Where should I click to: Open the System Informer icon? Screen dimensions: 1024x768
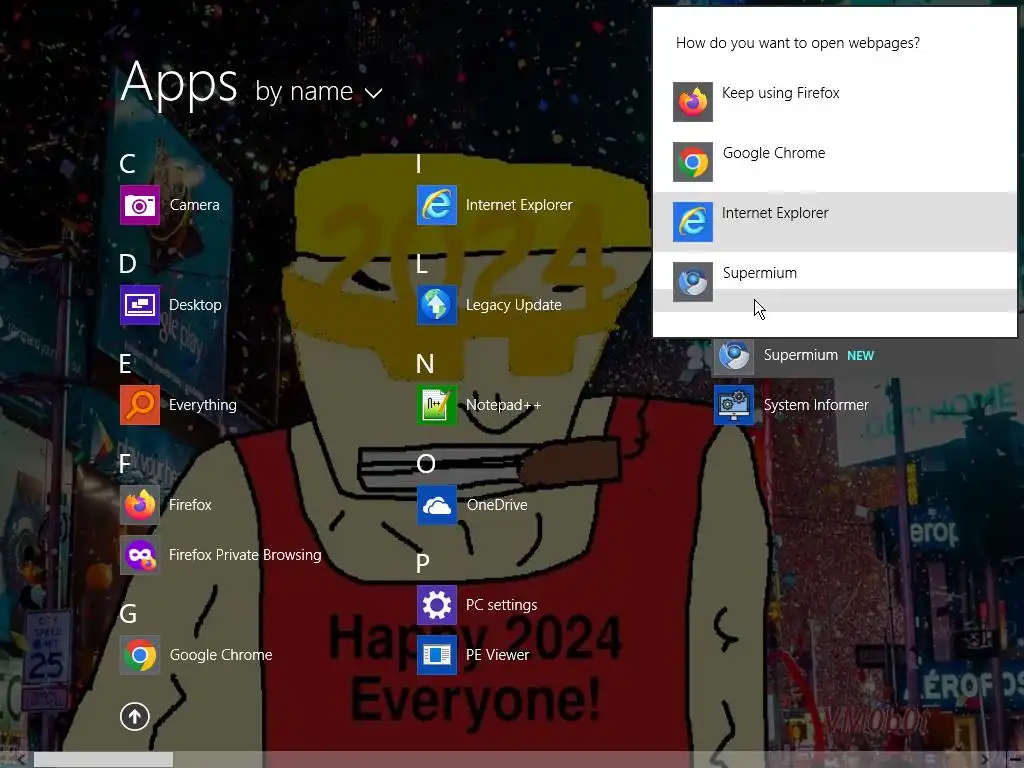734,405
